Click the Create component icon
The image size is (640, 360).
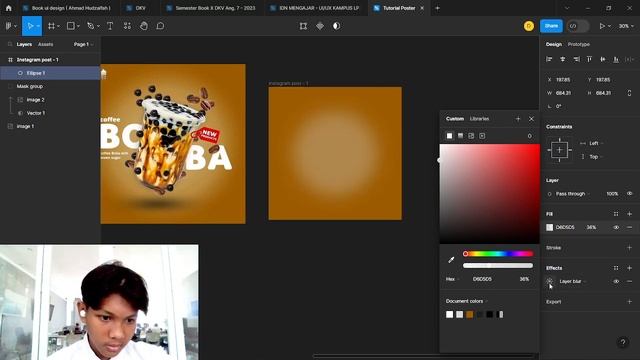[x=320, y=26]
